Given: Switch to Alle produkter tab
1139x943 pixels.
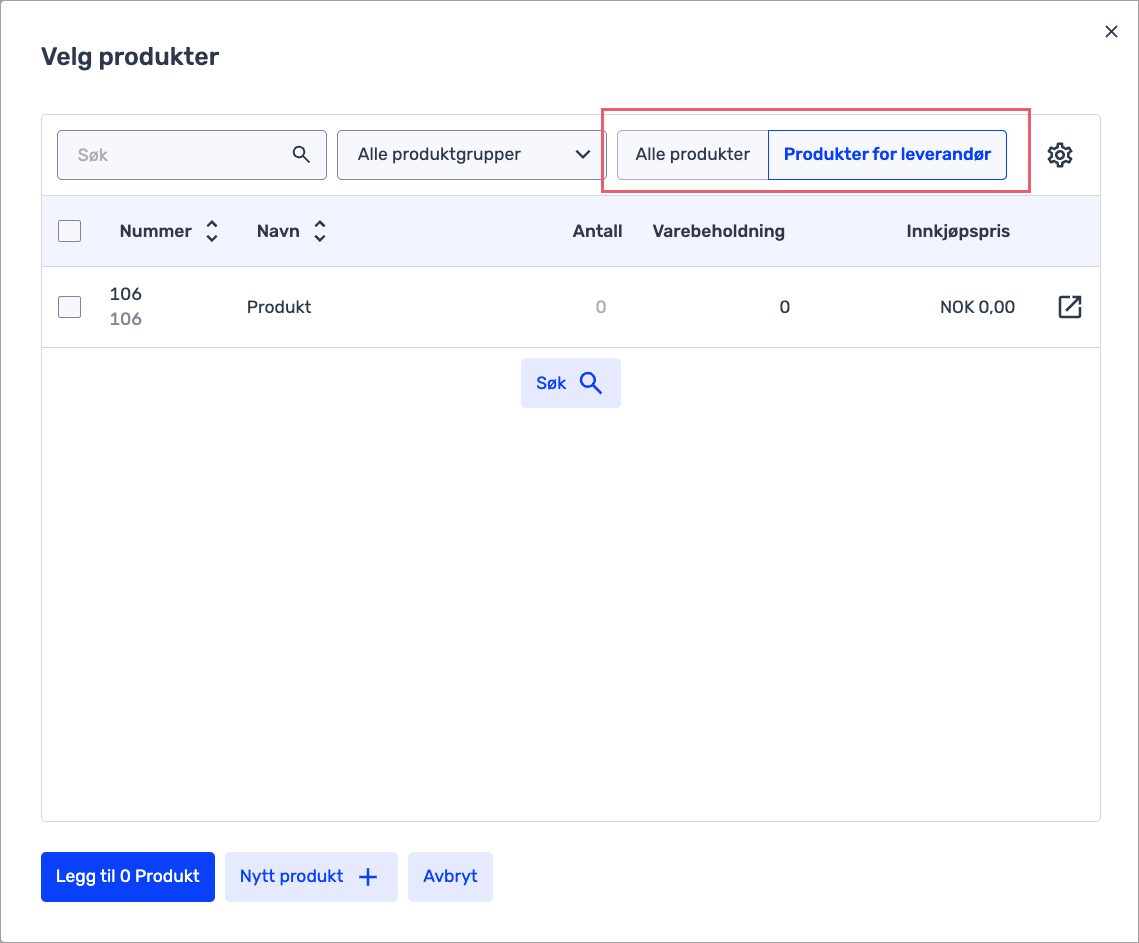Looking at the screenshot, I should (692, 155).
